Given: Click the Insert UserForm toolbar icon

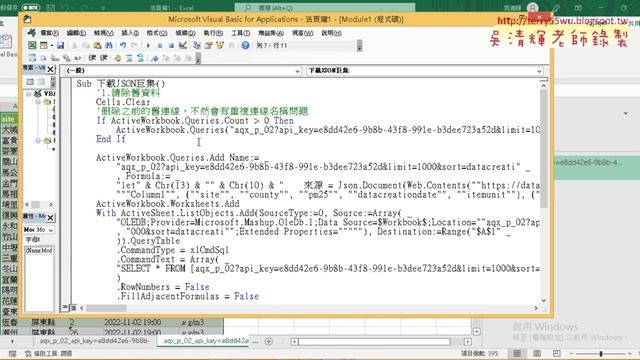Looking at the screenshot, I should tap(43, 45).
